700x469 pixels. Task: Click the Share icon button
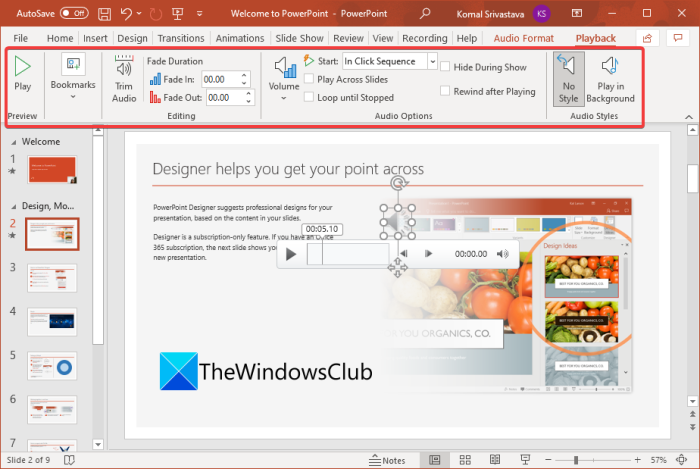click(x=647, y=38)
